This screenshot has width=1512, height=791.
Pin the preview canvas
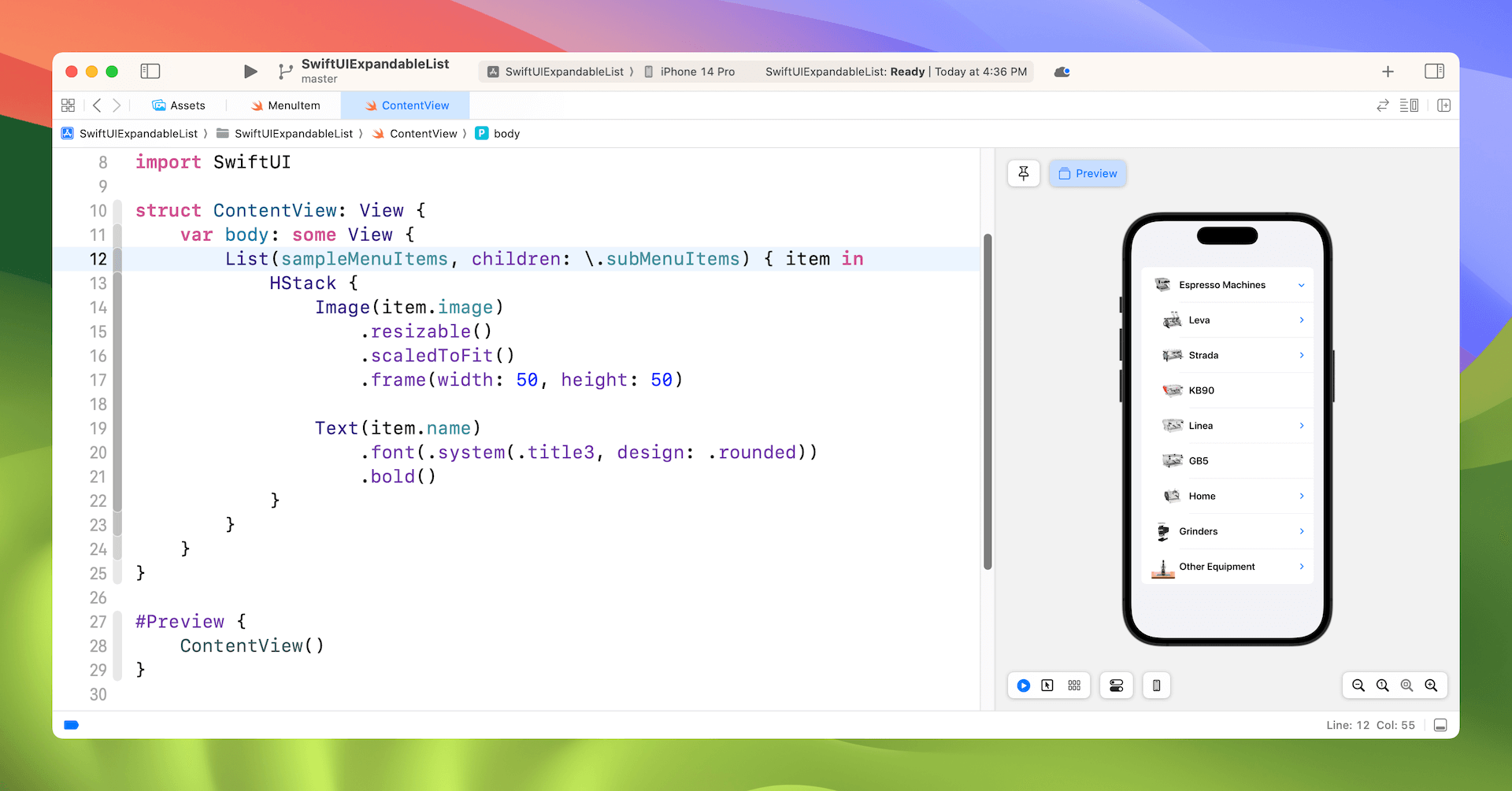[x=1024, y=173]
